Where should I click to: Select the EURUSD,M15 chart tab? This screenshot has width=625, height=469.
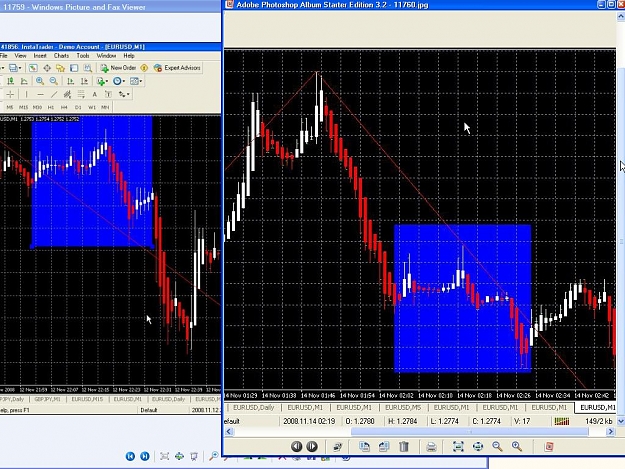[x=87, y=399]
